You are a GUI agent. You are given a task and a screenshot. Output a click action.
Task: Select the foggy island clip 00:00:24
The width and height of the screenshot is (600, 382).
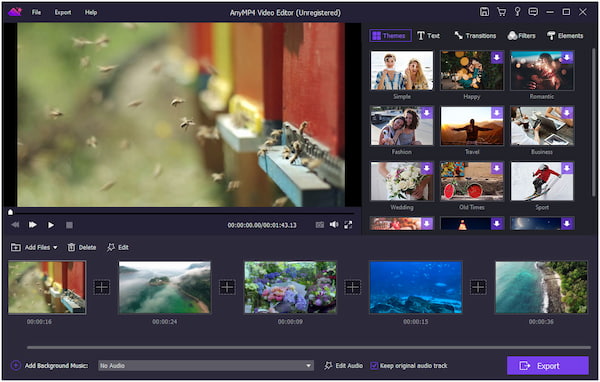tap(165, 287)
